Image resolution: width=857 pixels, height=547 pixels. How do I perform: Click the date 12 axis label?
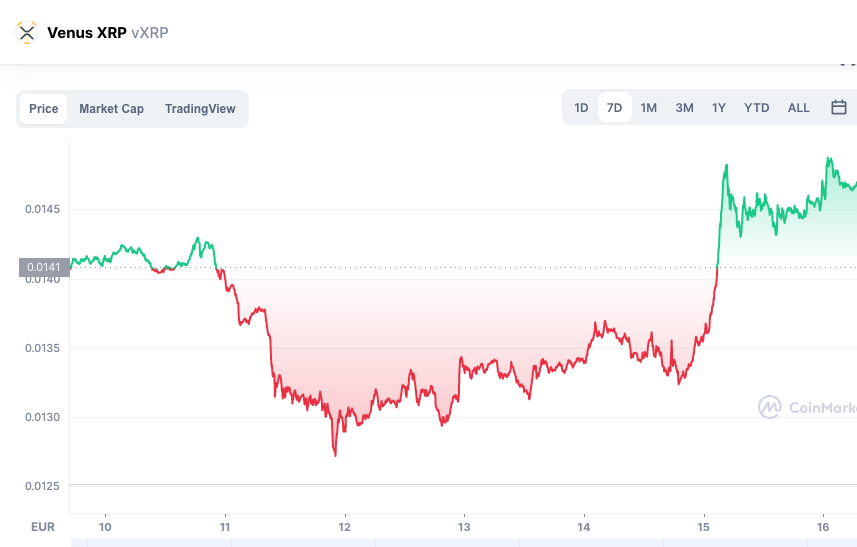344,526
